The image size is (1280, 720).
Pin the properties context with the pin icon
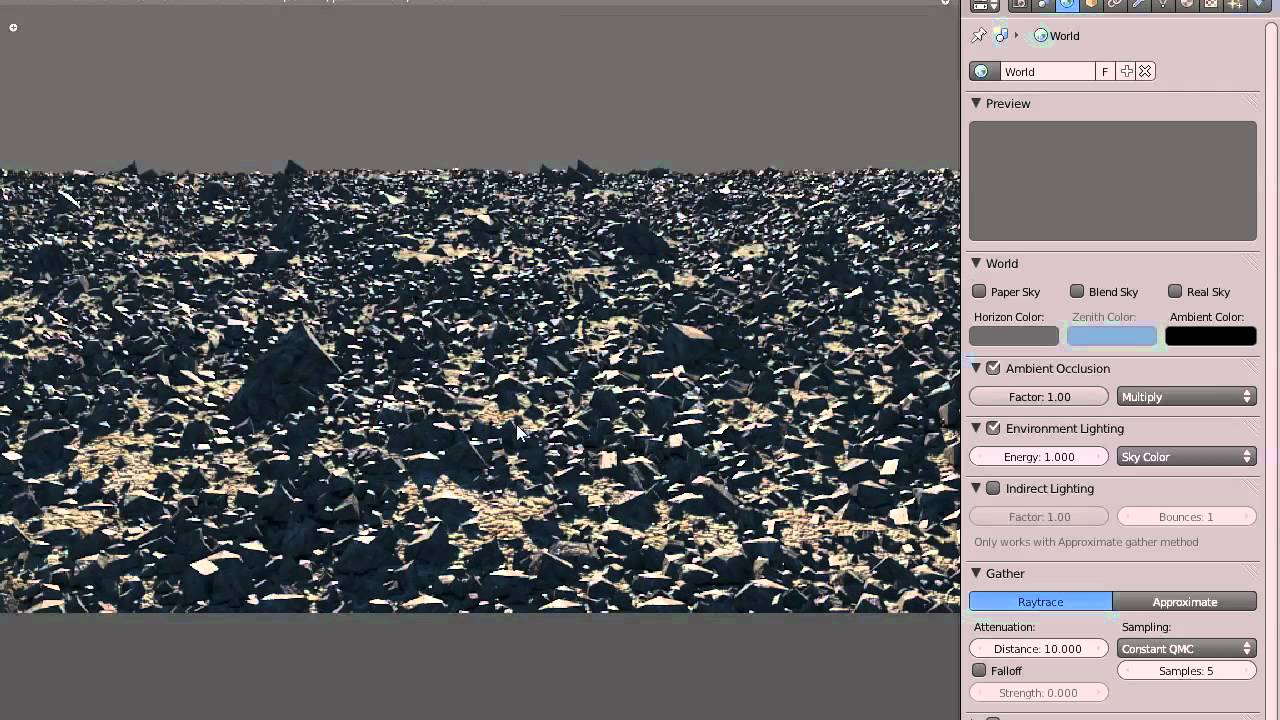(979, 36)
